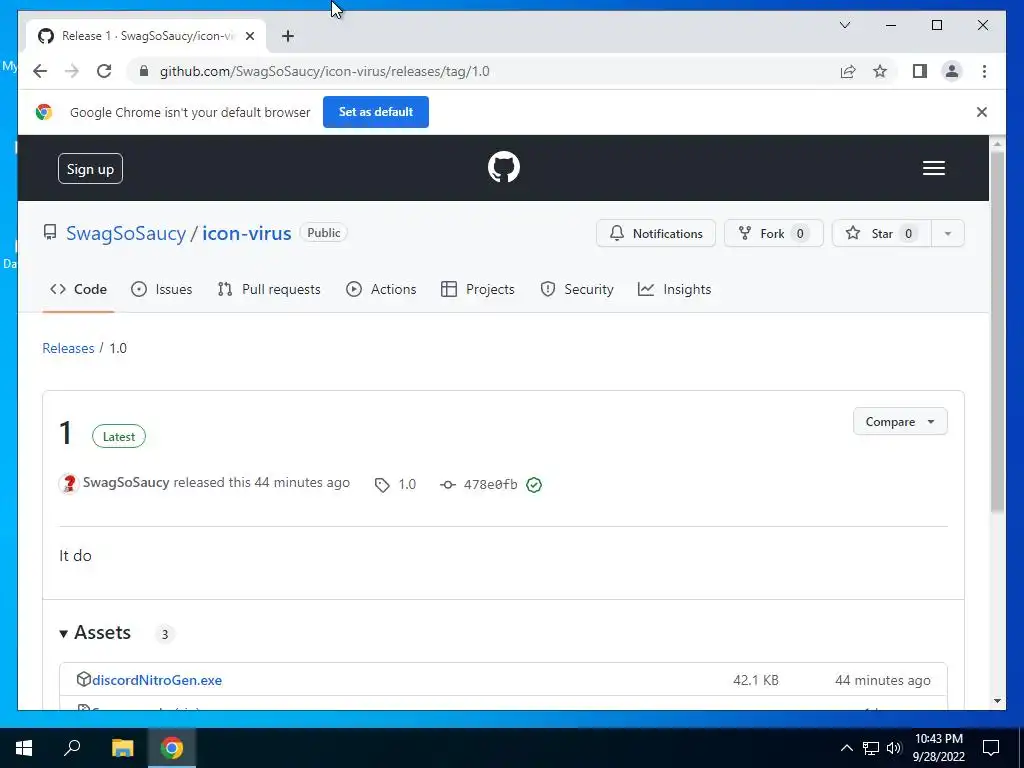View the Security tab
1024x768 pixels.
[x=577, y=289]
